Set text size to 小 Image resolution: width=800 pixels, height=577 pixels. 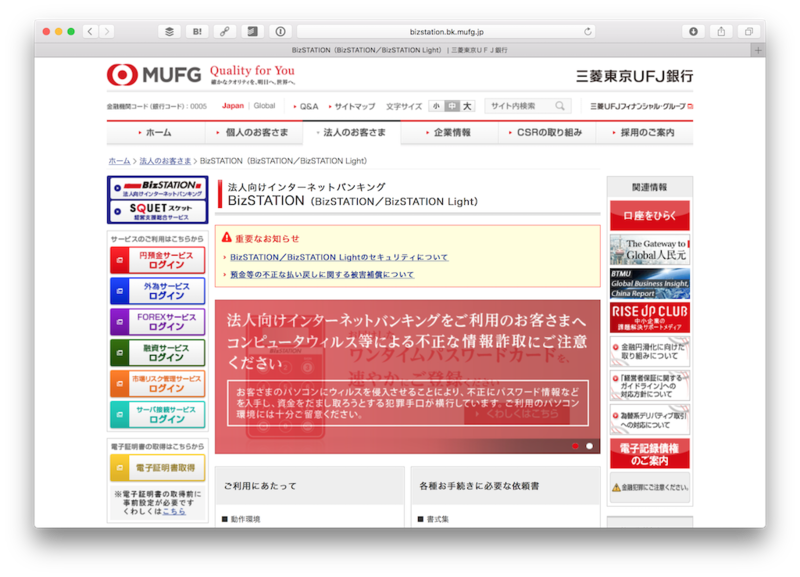[436, 106]
